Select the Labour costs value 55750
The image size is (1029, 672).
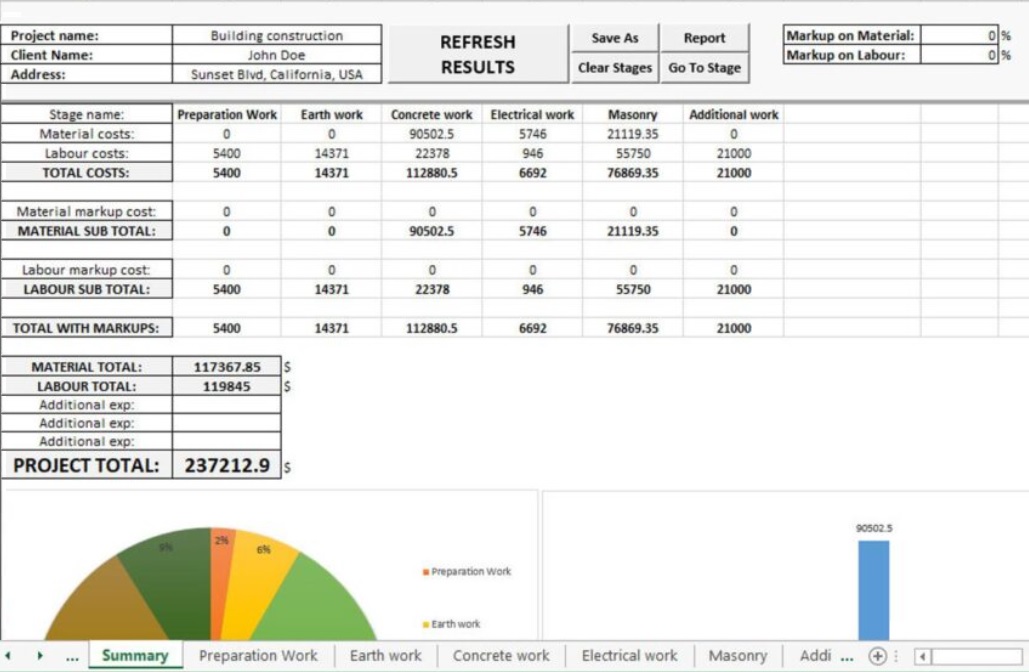tap(633, 154)
